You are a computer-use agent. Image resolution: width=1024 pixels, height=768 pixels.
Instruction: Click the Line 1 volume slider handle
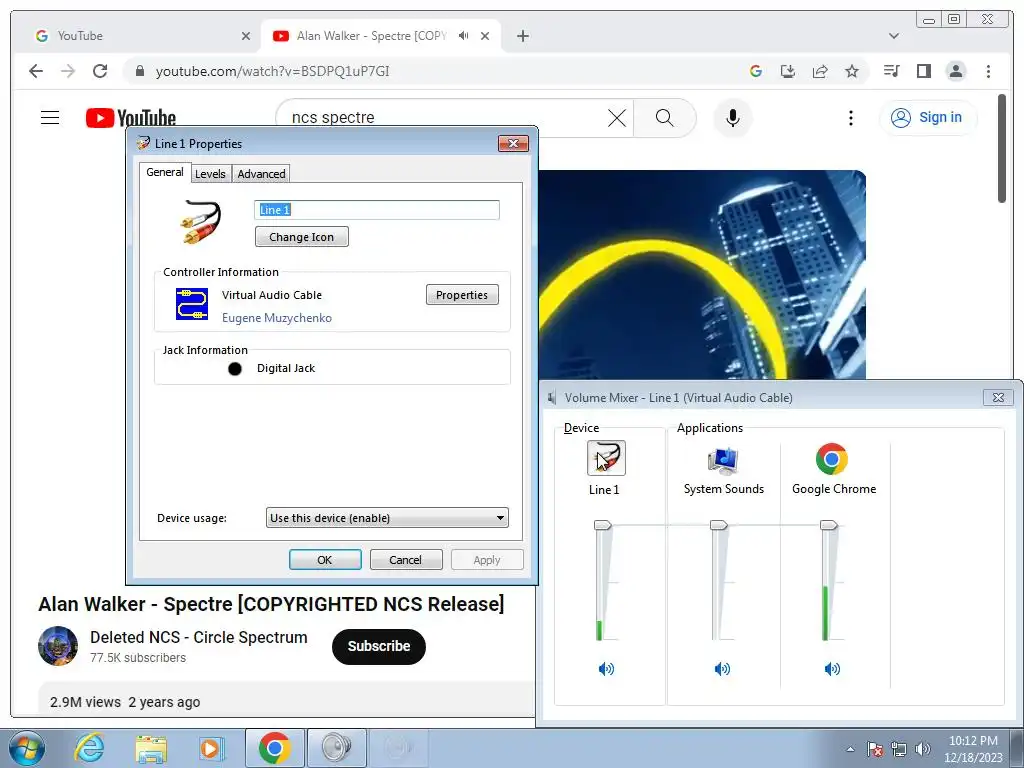point(602,525)
